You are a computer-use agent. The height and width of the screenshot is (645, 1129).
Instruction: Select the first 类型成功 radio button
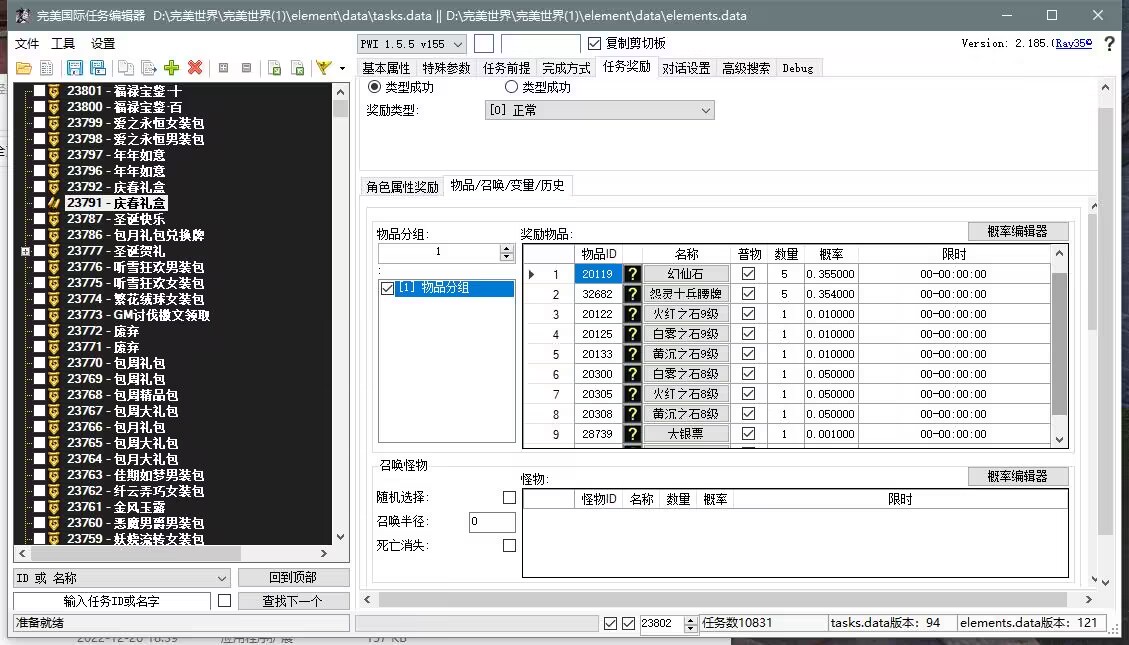(x=374, y=87)
